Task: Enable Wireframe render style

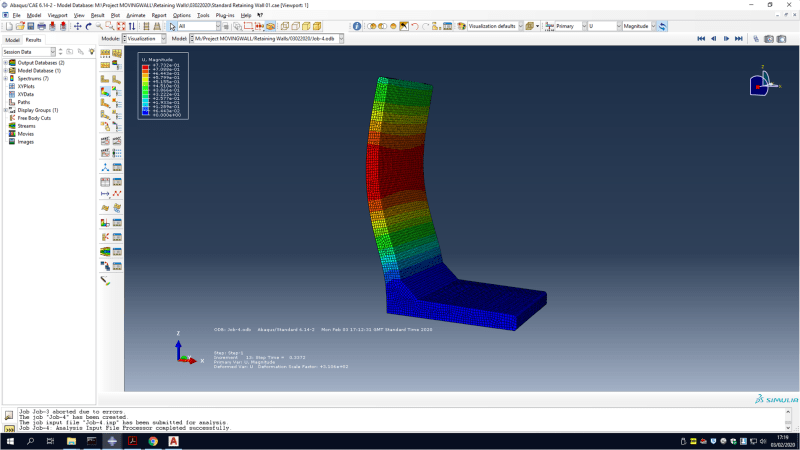Action: tap(285, 26)
